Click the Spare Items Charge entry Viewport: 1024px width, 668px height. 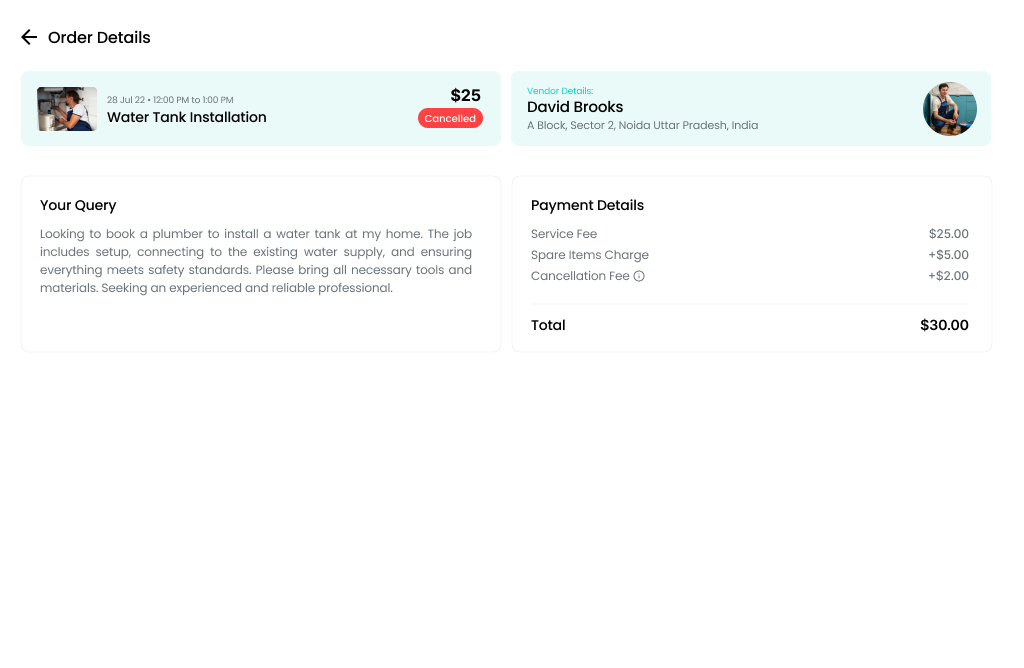point(590,255)
